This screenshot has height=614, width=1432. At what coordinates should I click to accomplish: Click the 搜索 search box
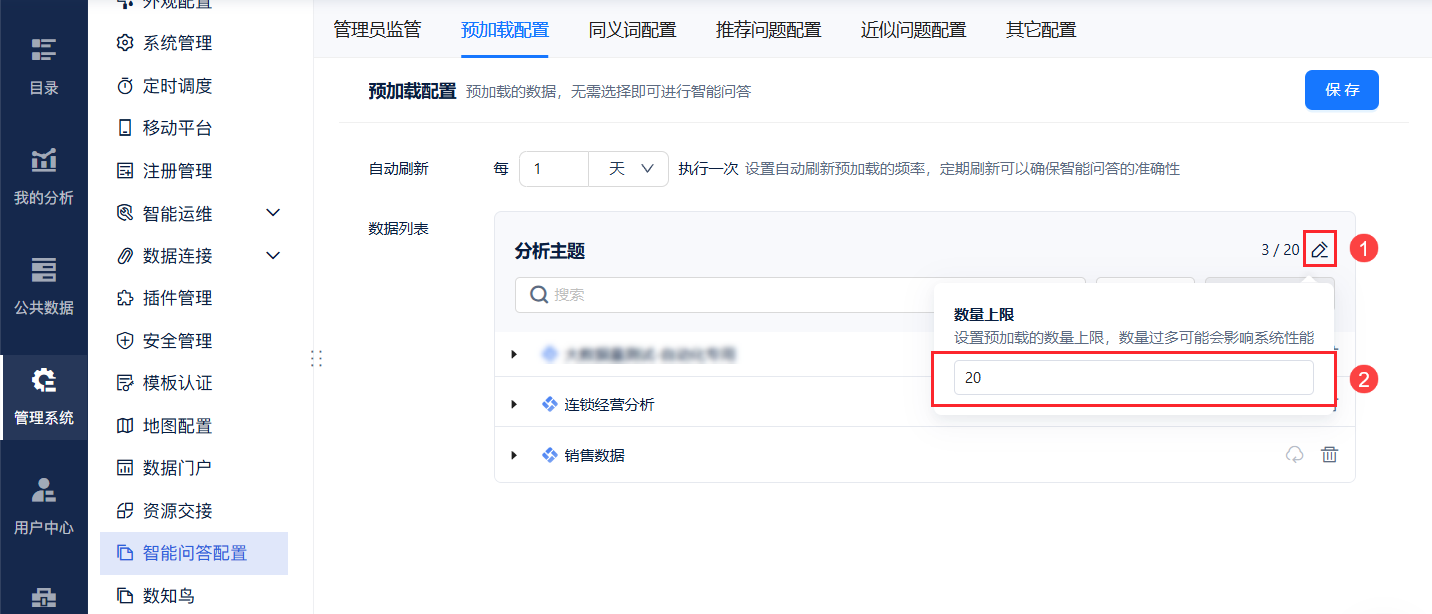pyautogui.click(x=800, y=295)
